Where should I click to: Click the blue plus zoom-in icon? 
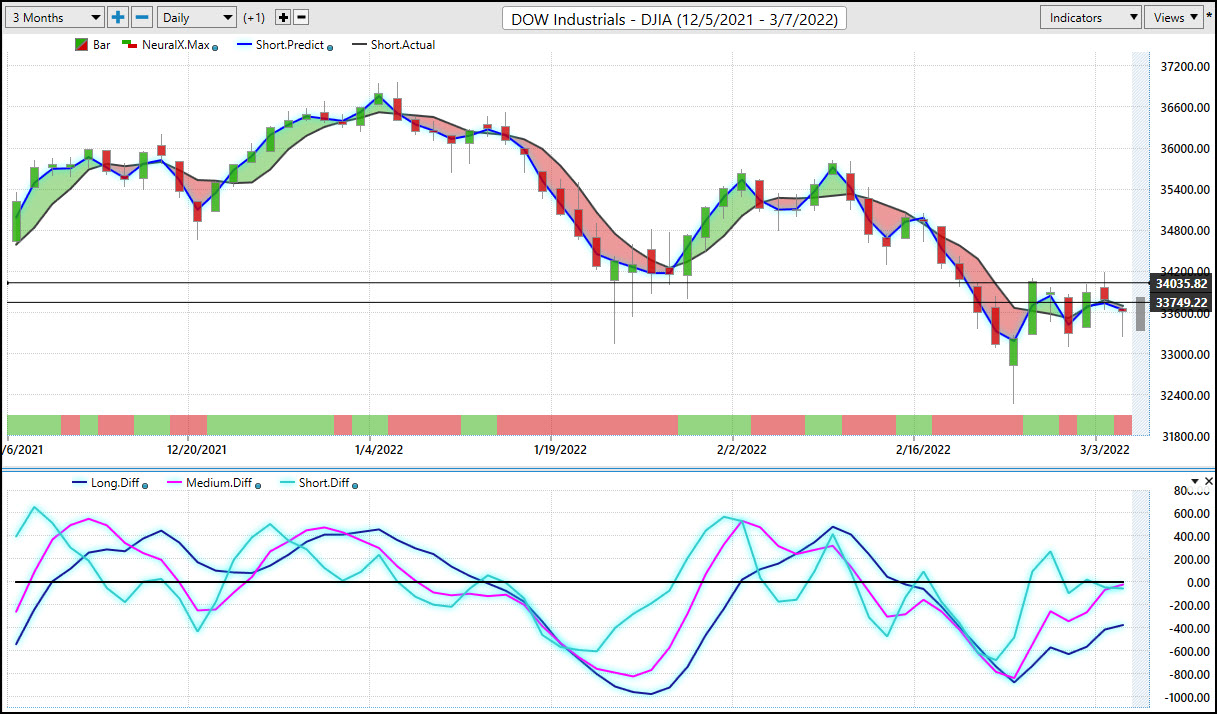coord(118,17)
